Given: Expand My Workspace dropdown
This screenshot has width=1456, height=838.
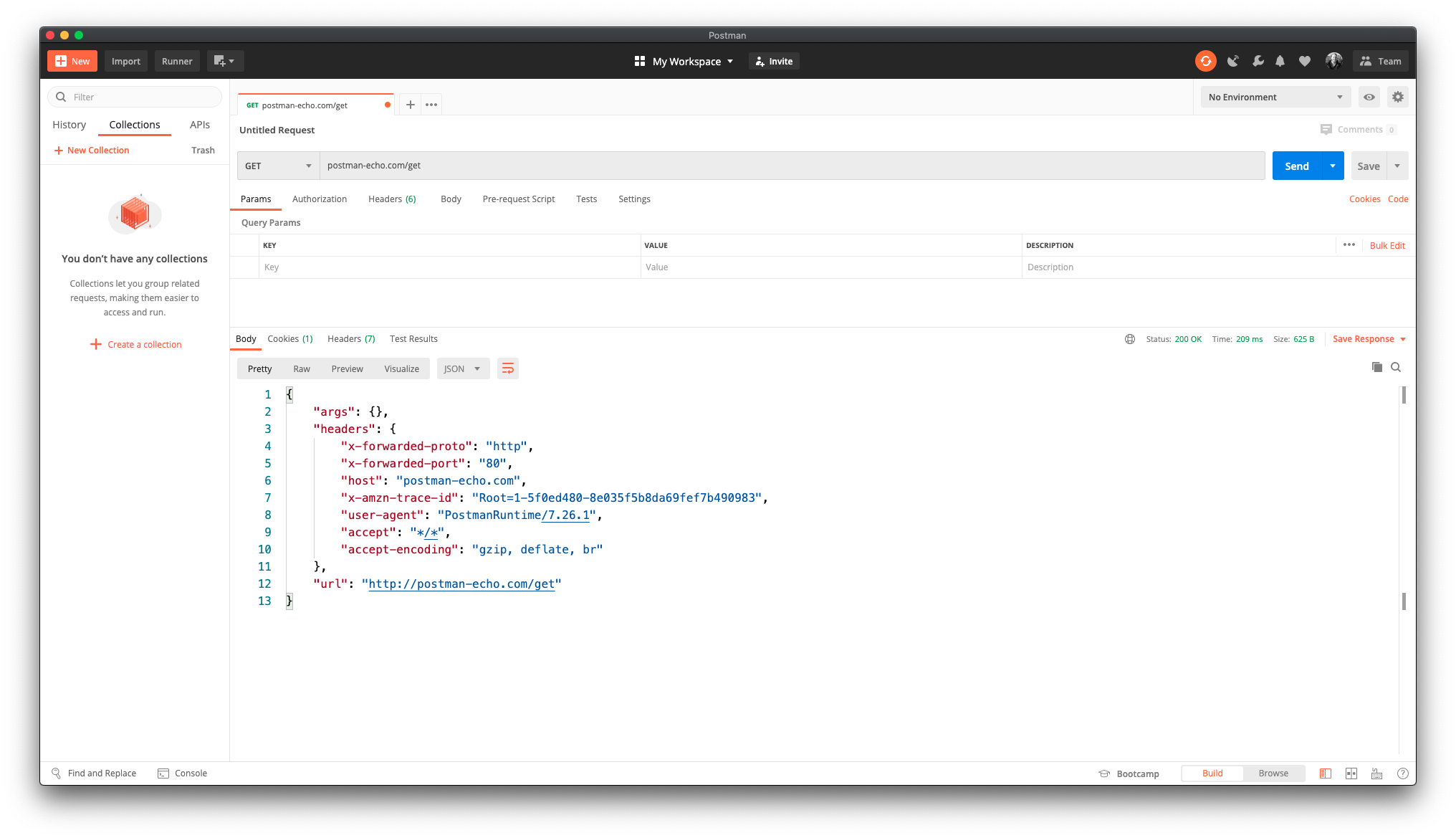Looking at the screenshot, I should tap(684, 61).
